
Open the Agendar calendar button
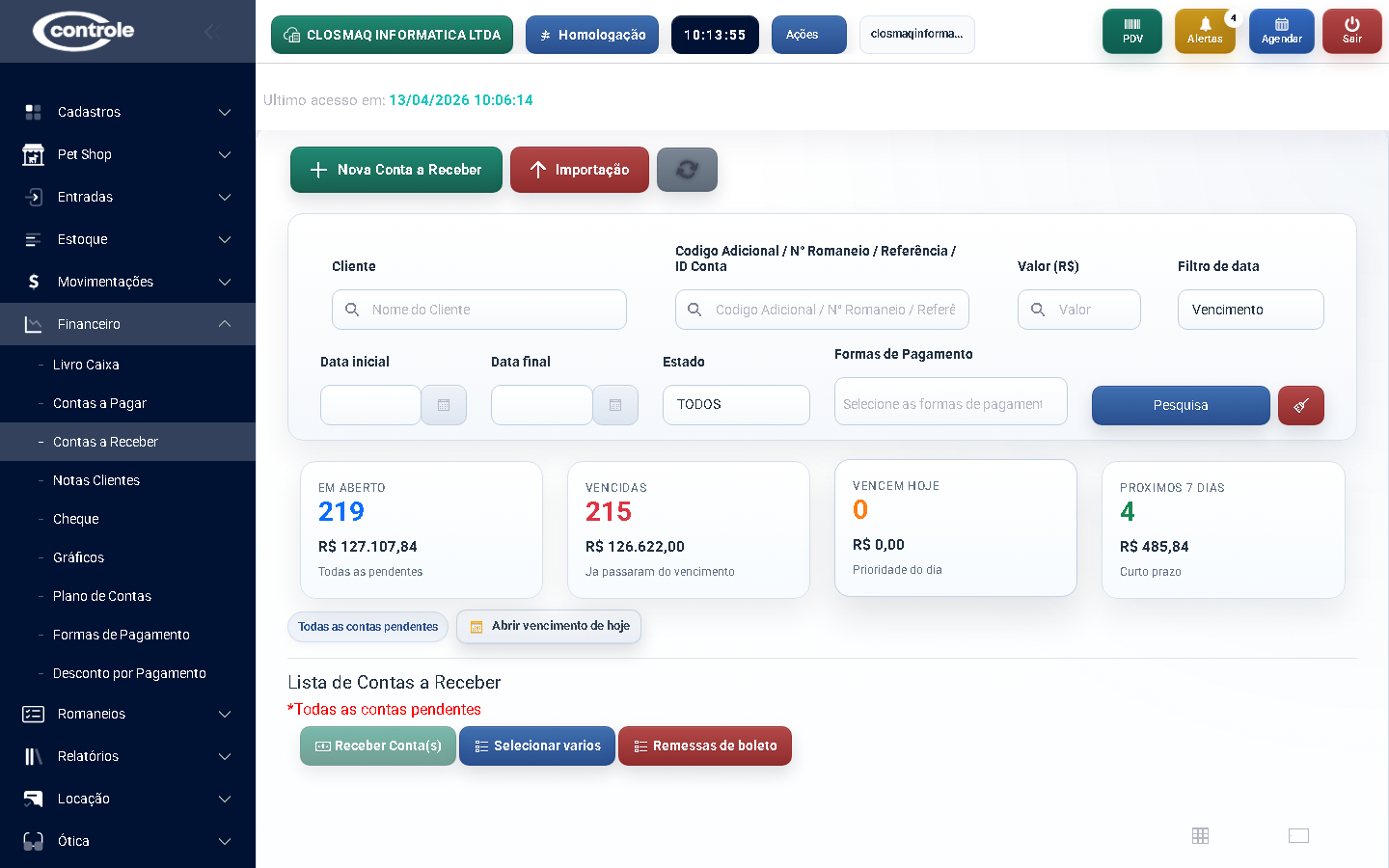(x=1281, y=31)
